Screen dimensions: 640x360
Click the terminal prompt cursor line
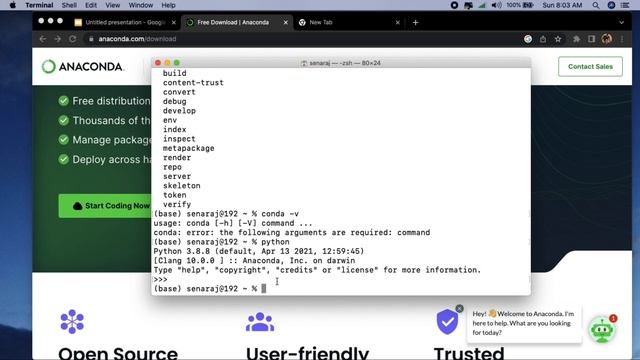click(x=210, y=289)
